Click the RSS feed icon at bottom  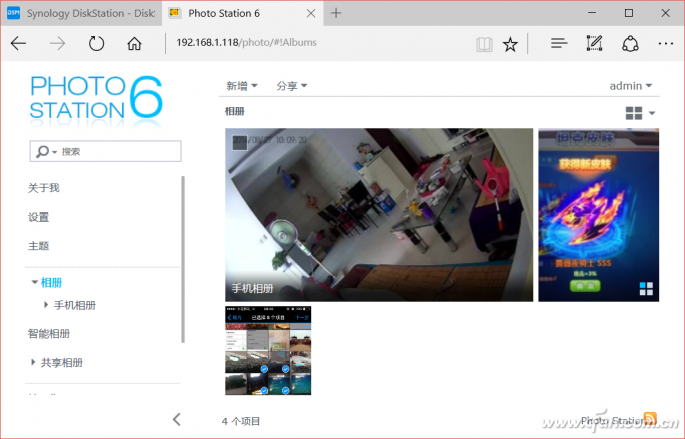650,420
